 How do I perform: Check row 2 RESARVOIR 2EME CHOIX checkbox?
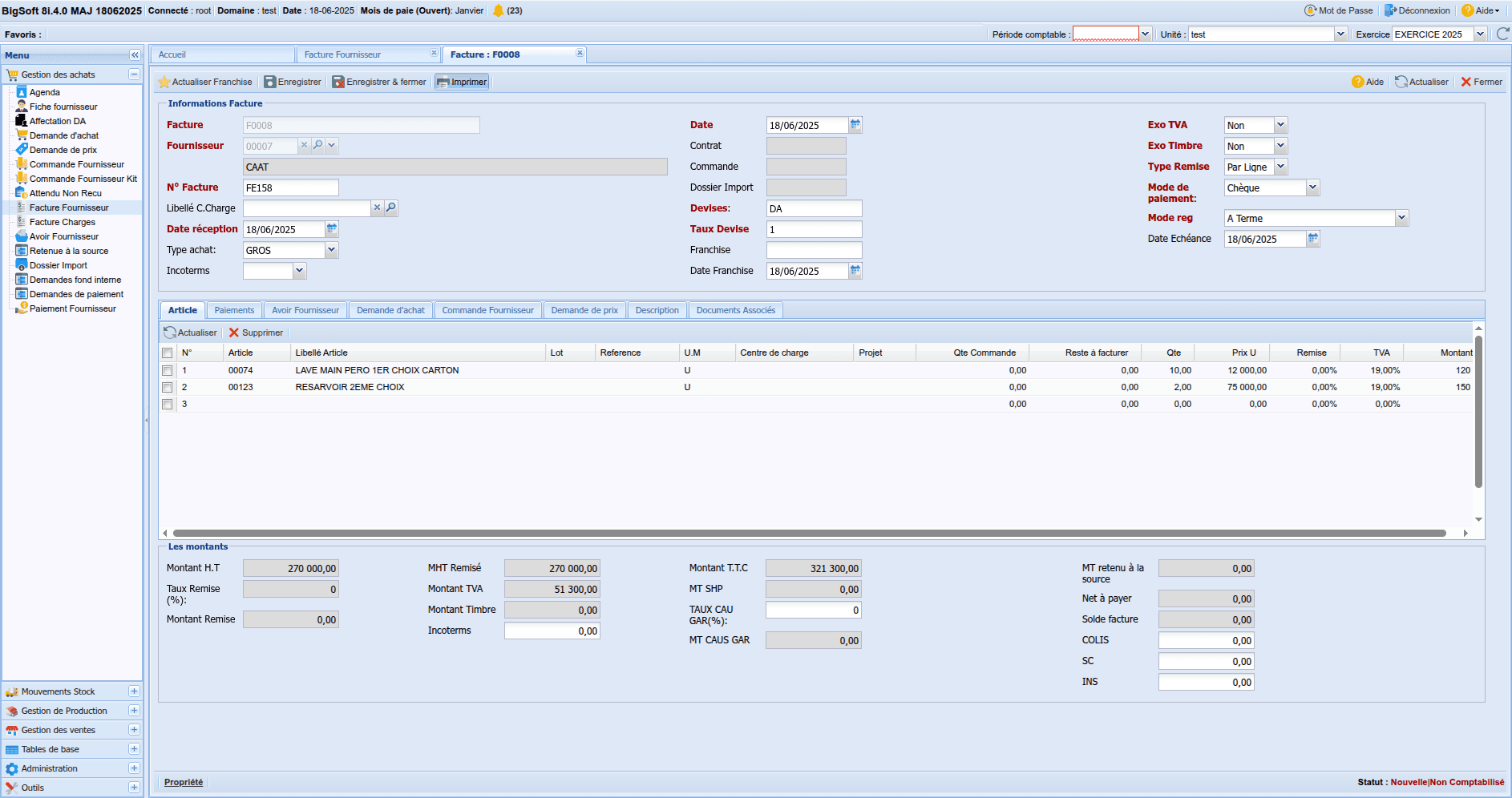(x=168, y=388)
